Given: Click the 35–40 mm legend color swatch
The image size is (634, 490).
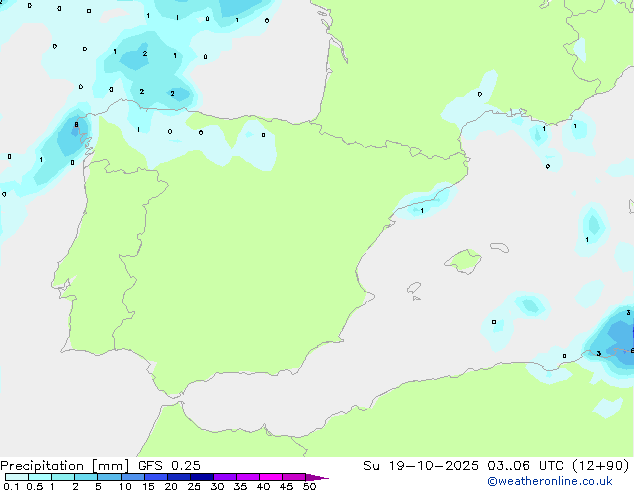Looking at the screenshot, I should pyautogui.click(x=248, y=477).
